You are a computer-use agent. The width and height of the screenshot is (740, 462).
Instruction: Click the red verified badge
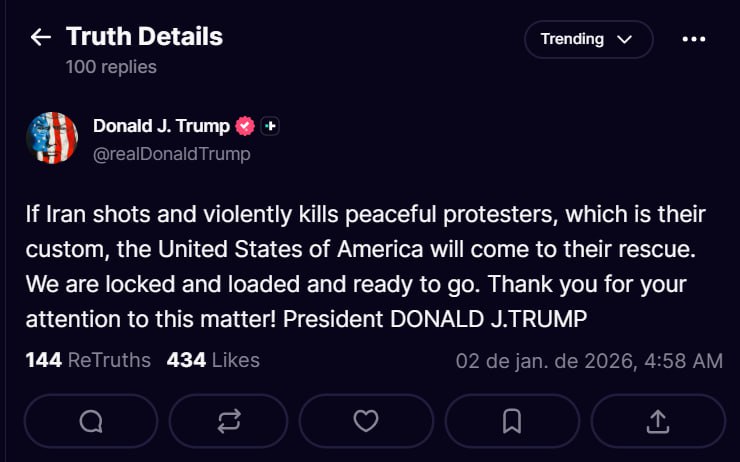pyautogui.click(x=245, y=126)
